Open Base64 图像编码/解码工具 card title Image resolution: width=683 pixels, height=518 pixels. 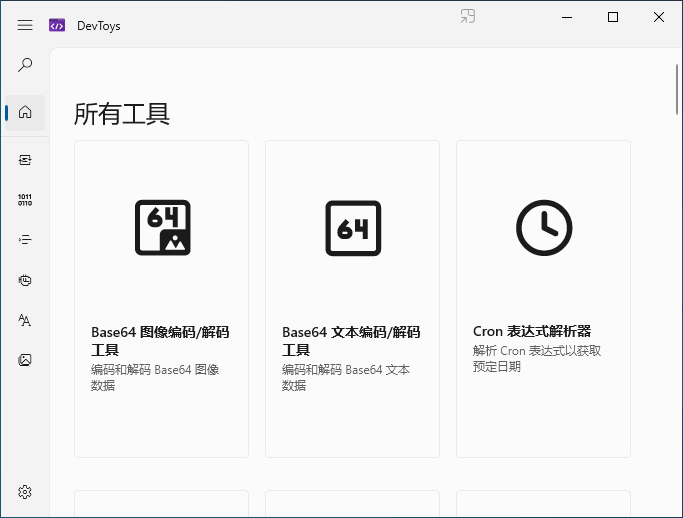[160, 341]
